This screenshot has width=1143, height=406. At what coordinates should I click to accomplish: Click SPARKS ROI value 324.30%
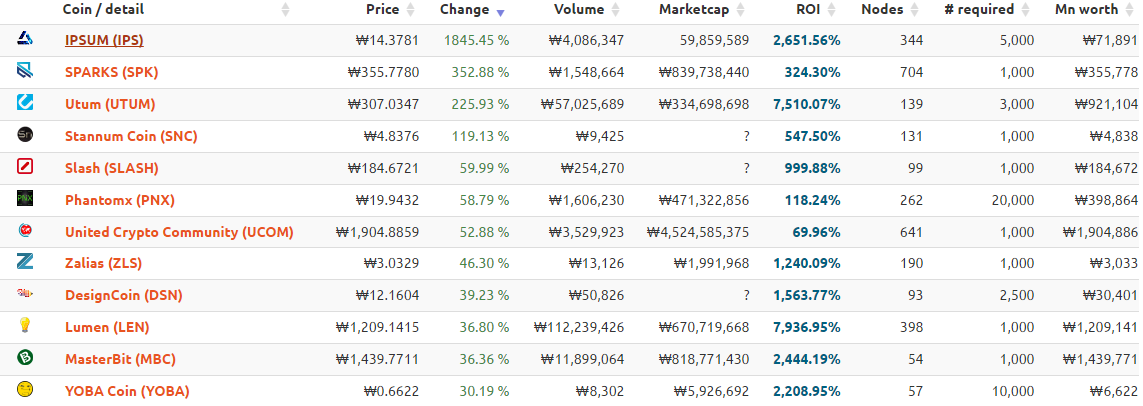tap(812, 72)
